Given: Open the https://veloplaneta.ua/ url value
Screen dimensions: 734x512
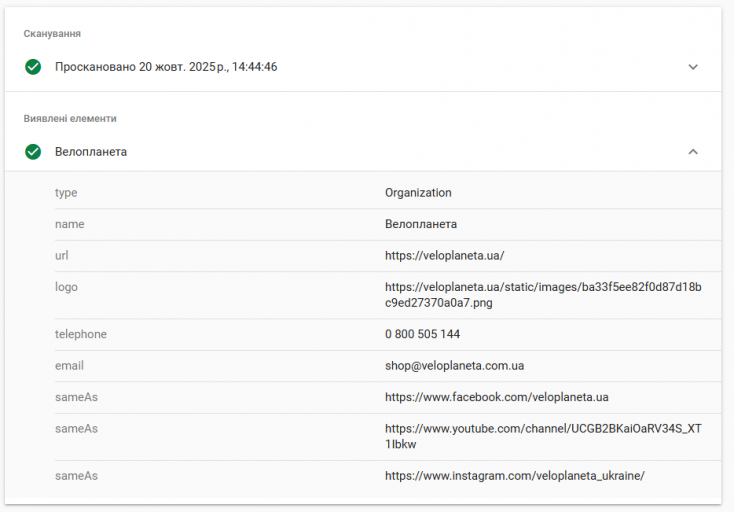Looking at the screenshot, I should coord(451,256).
